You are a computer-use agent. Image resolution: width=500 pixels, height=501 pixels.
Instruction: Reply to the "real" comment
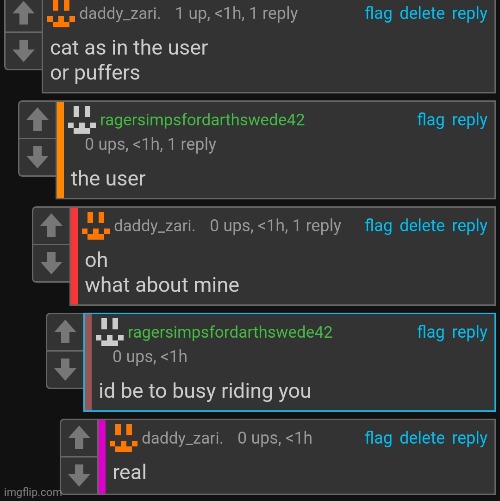coord(469,438)
